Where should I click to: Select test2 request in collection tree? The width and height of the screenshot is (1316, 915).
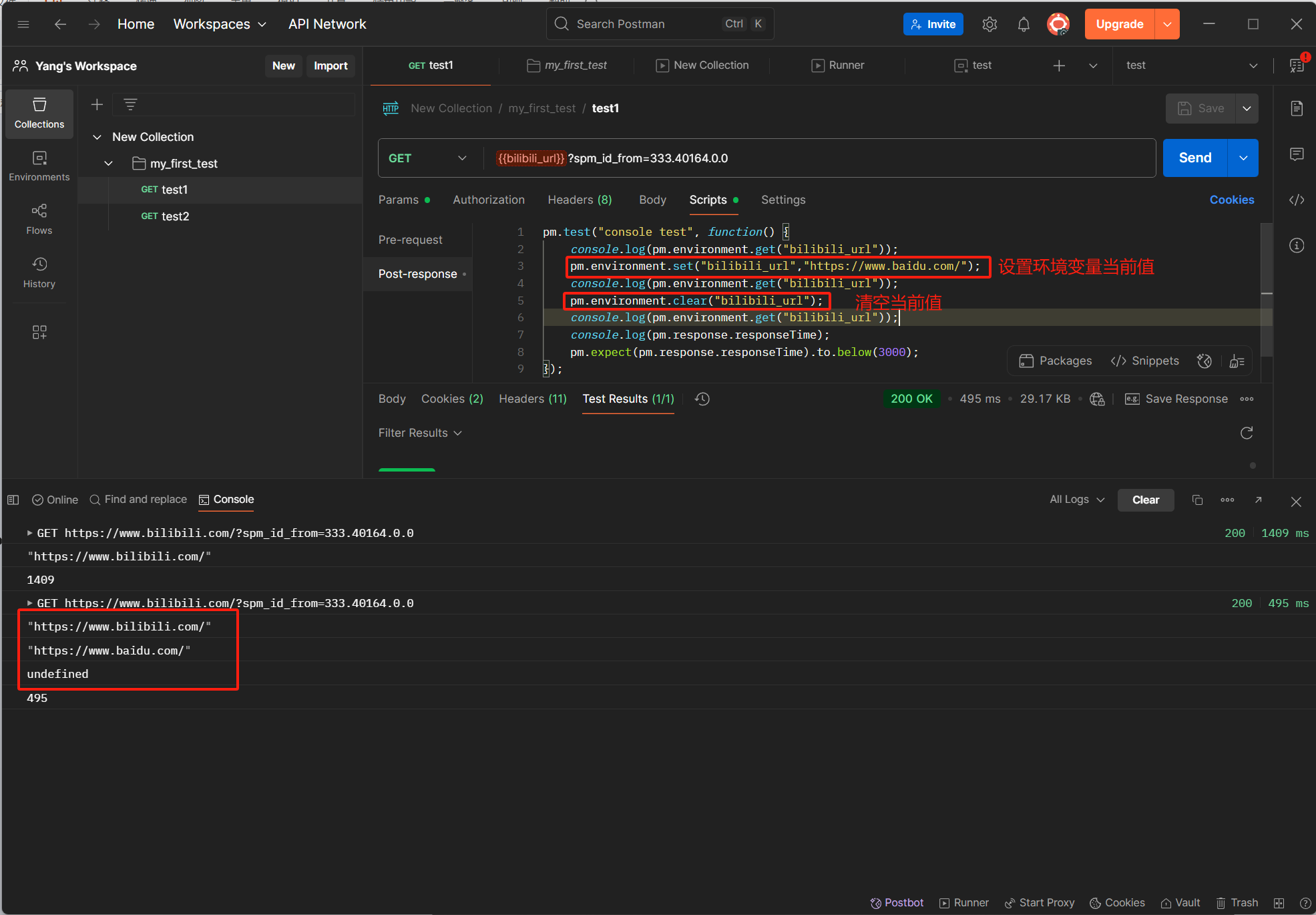point(164,216)
